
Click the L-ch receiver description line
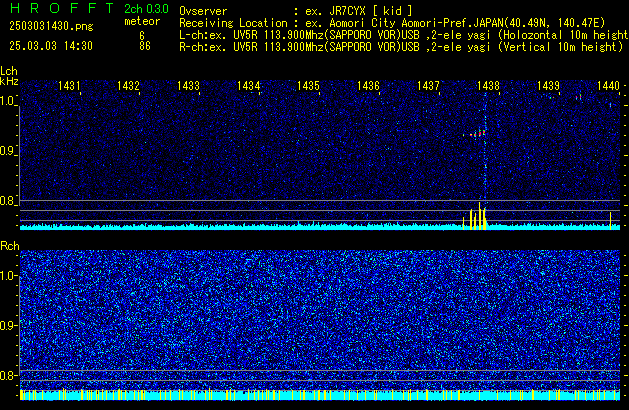pos(404,35)
